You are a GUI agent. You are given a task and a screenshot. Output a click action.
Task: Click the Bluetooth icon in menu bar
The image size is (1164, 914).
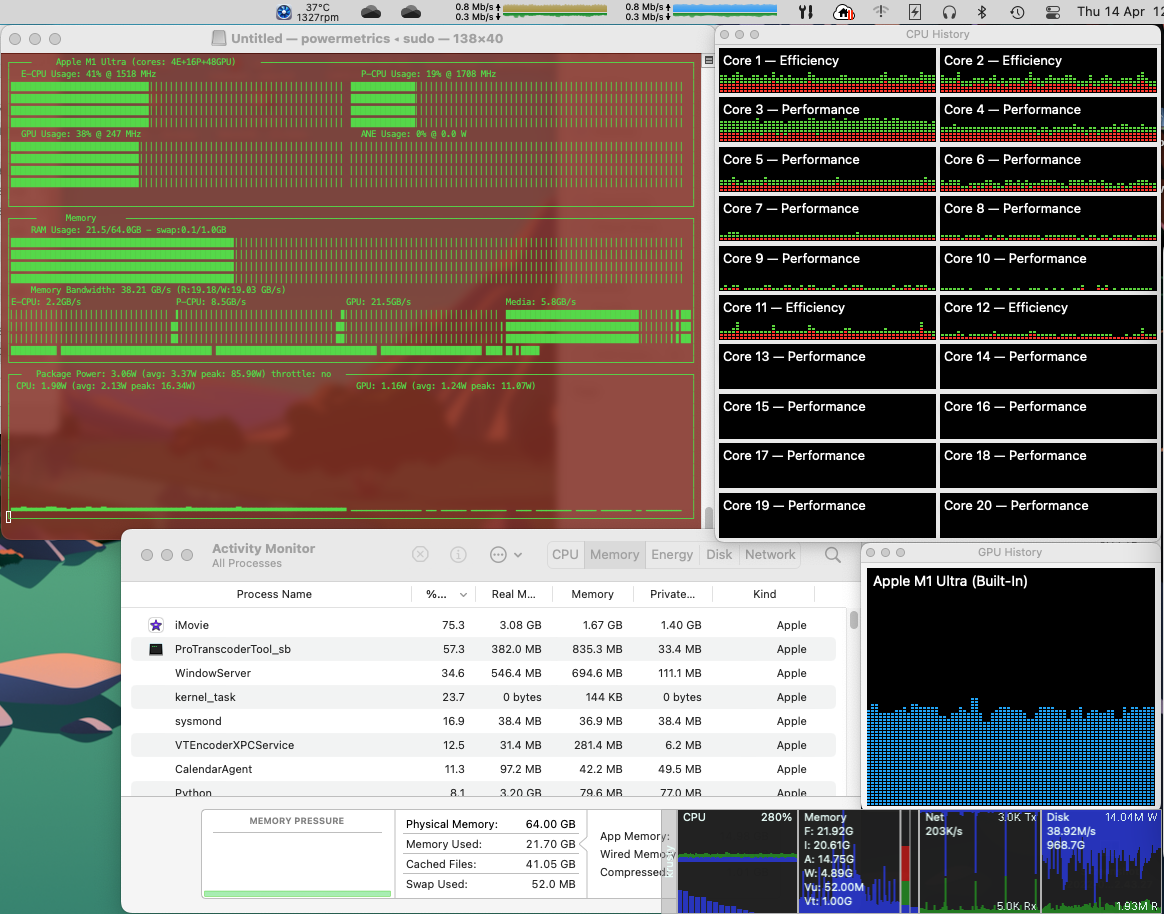click(982, 12)
